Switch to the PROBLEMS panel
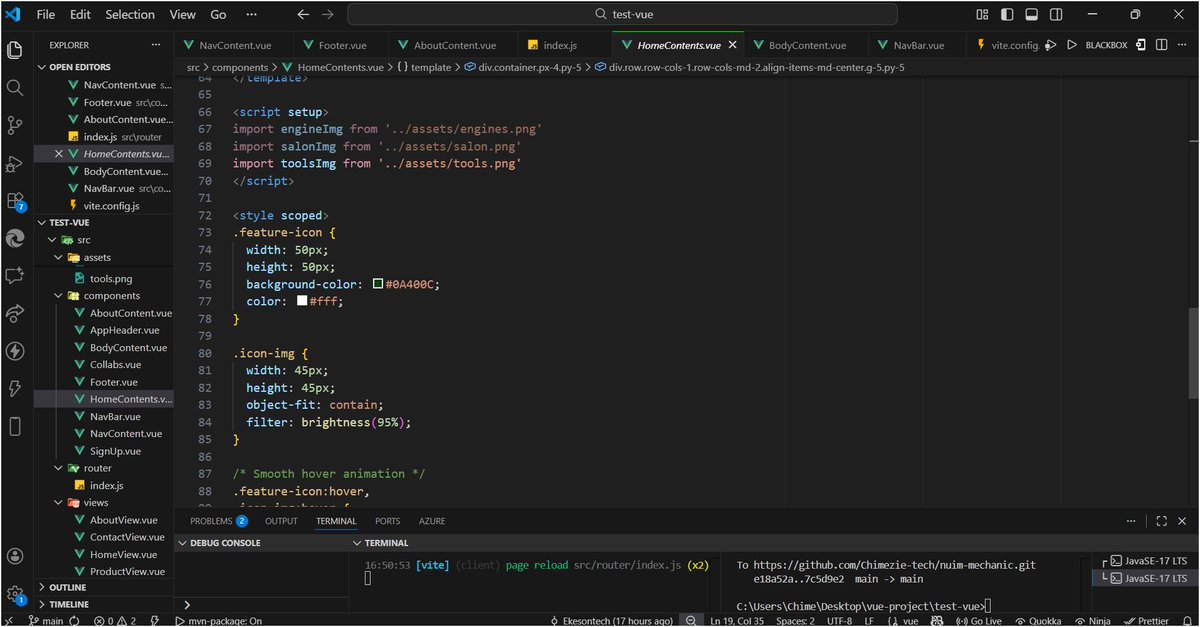 210,520
